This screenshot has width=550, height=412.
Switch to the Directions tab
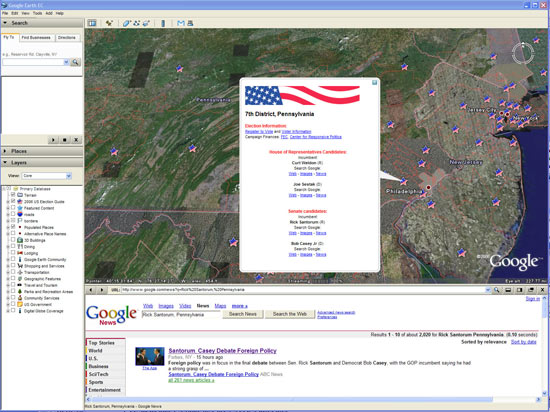(67, 38)
